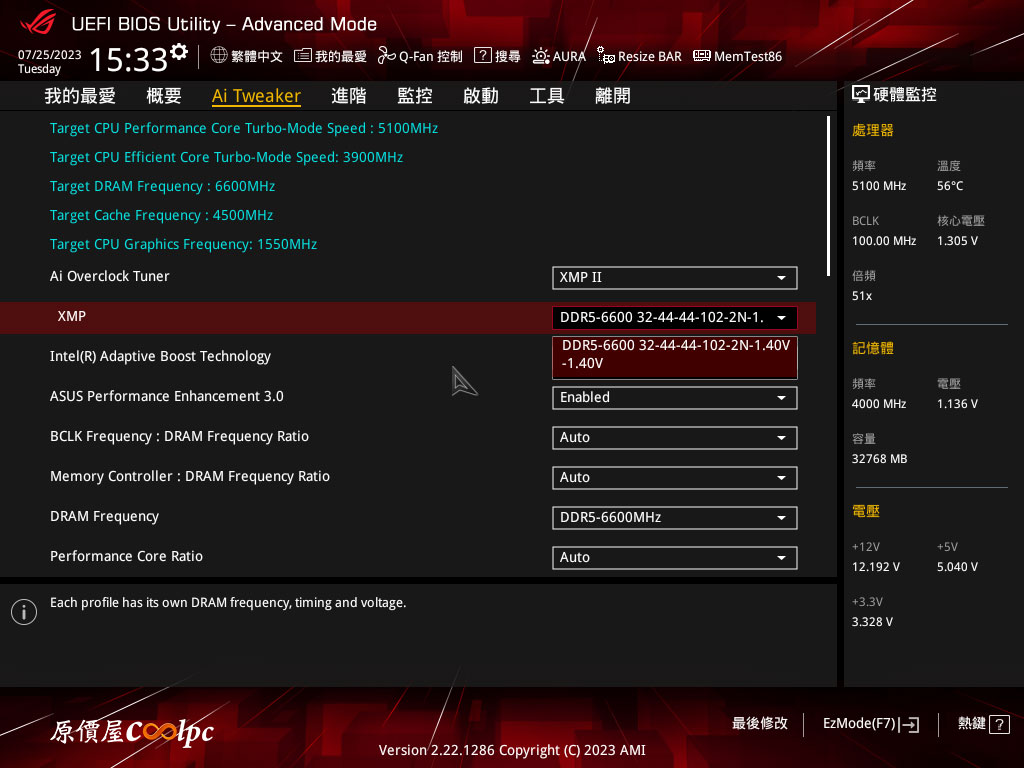
Task: Open the 繁體中文 language selector
Action: [247, 56]
